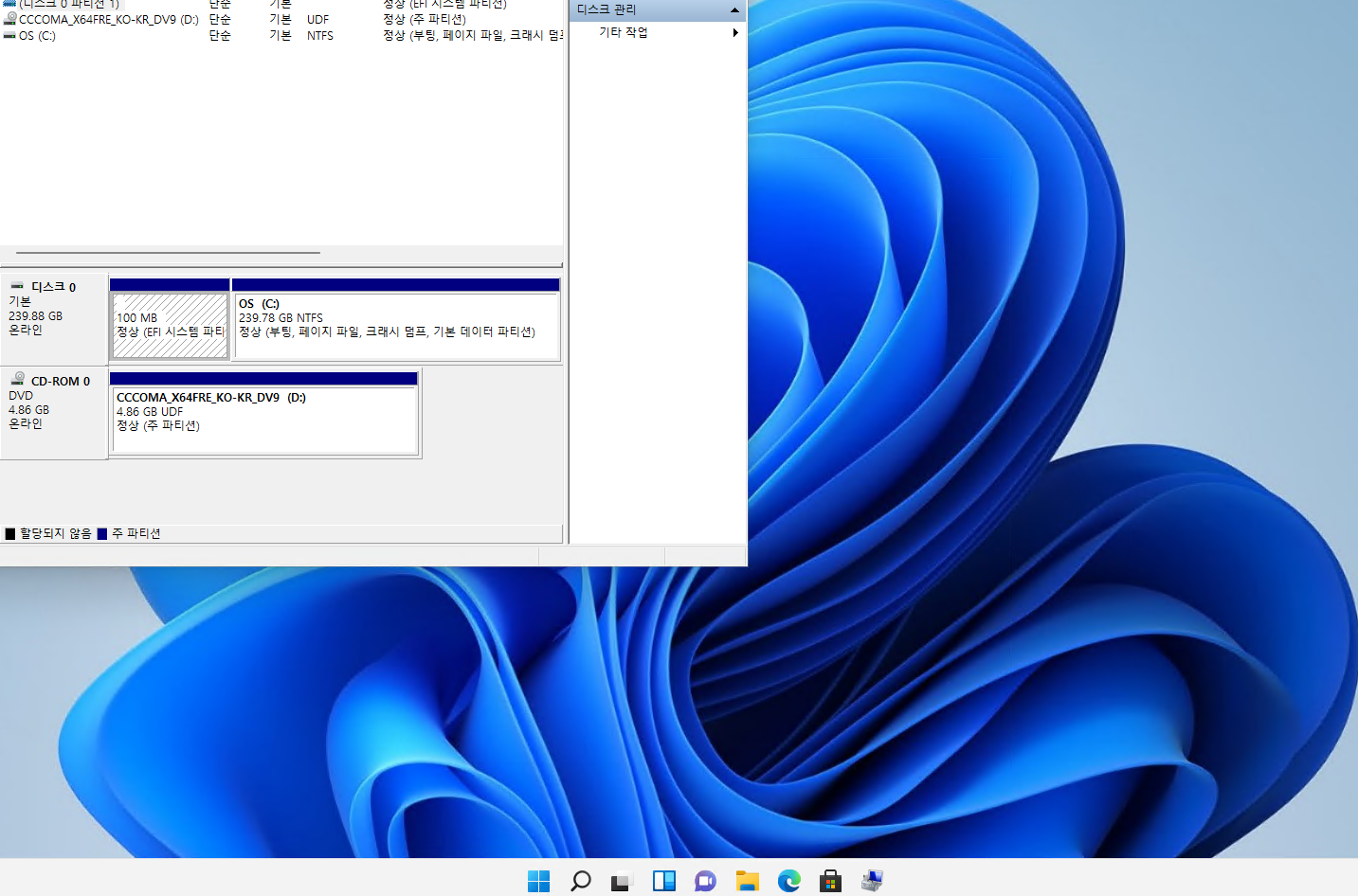Click the DVD icon beside CCCOMA_X64FRE_KO-KR_DV9 row
The image size is (1358, 896).
[9, 19]
